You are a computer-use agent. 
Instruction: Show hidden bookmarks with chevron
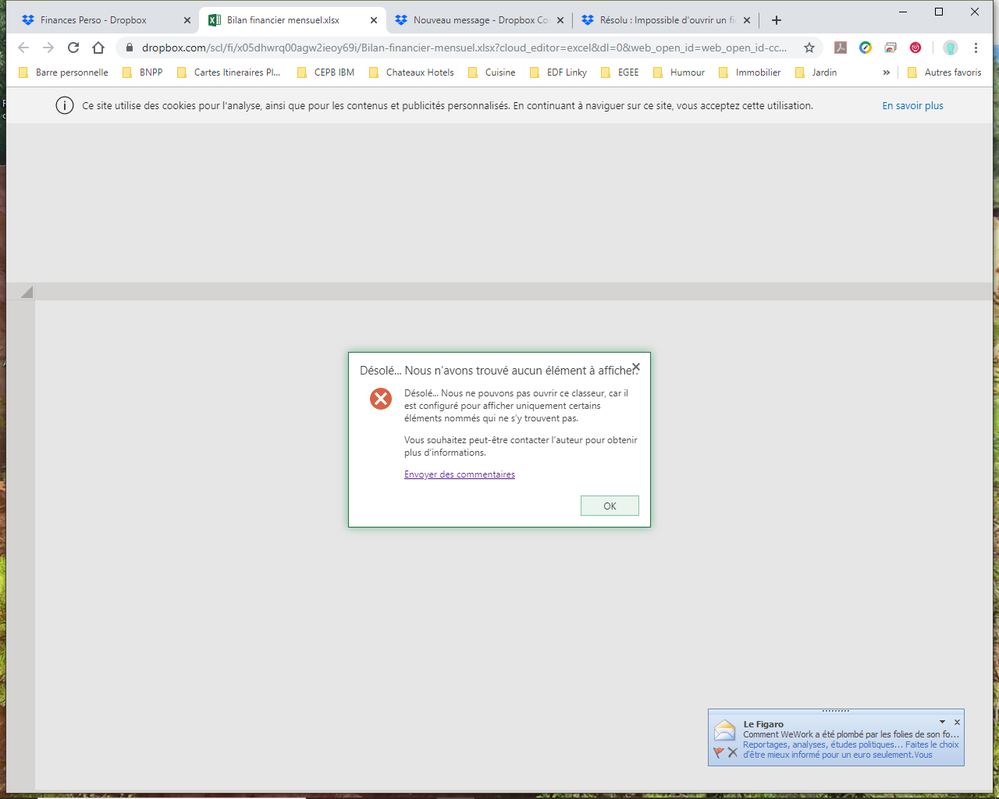pyautogui.click(x=886, y=72)
